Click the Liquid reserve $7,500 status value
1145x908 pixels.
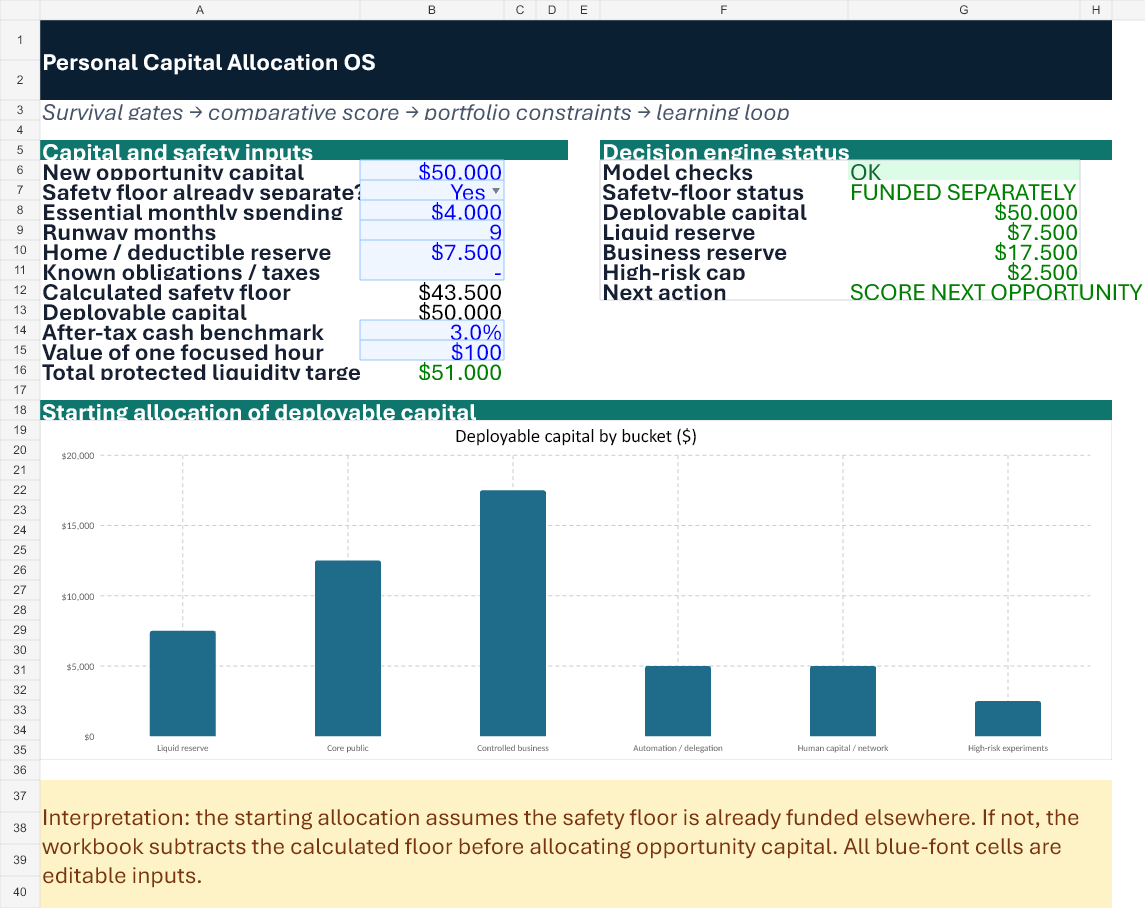(x=1042, y=232)
